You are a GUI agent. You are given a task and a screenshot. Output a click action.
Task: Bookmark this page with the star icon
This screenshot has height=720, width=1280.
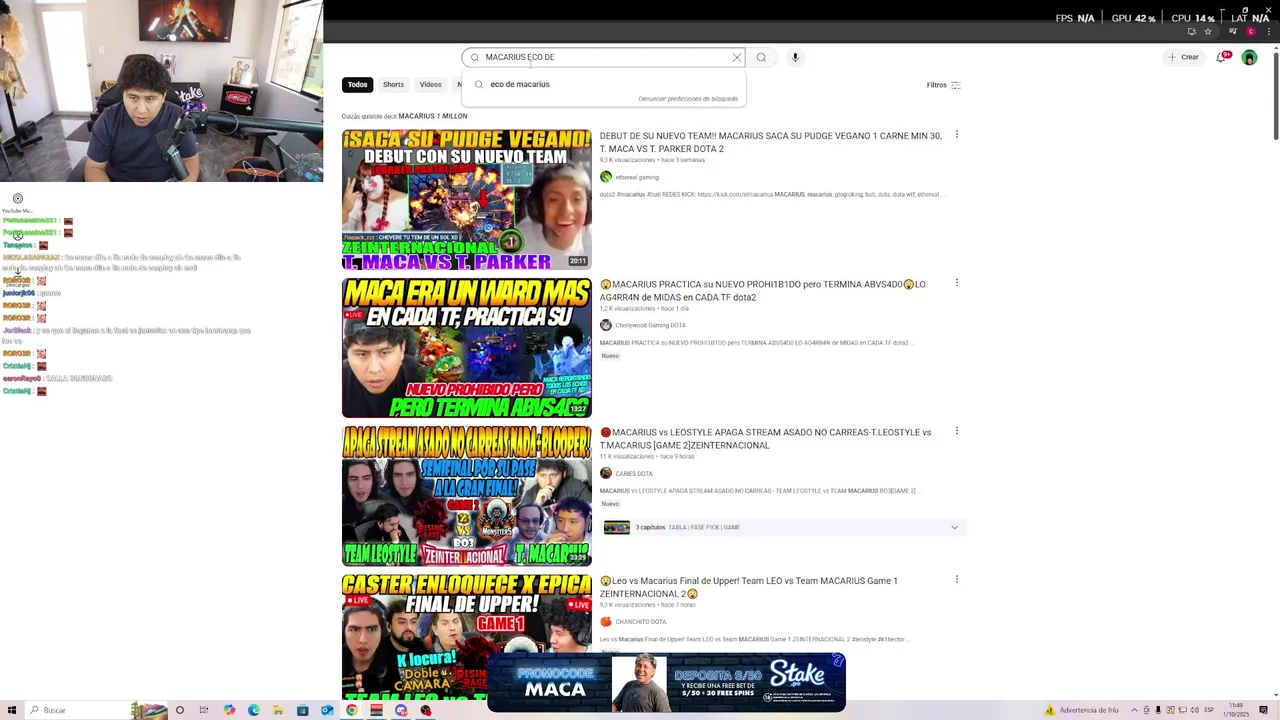(1208, 31)
